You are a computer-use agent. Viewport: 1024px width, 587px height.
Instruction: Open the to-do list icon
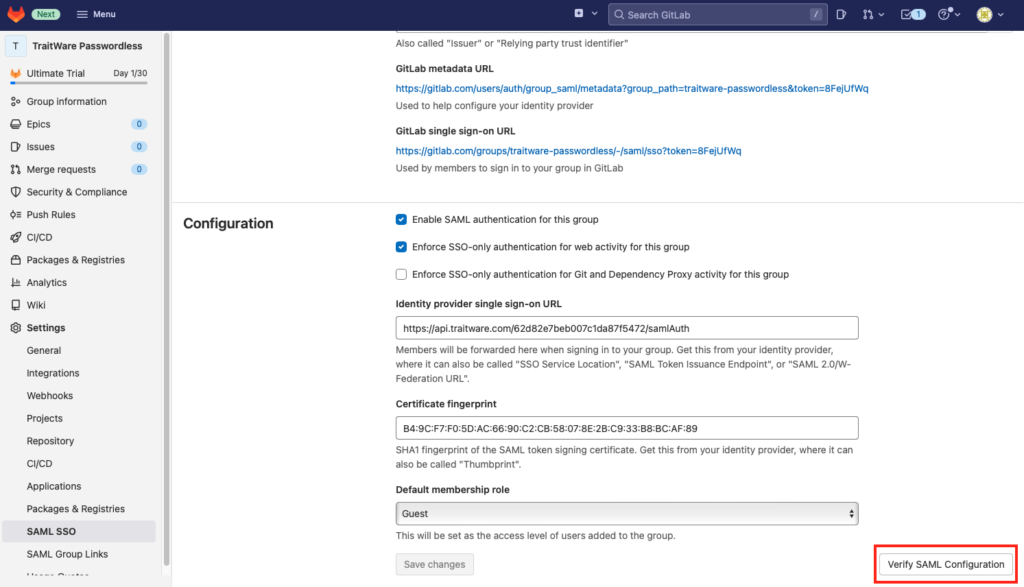point(906,14)
